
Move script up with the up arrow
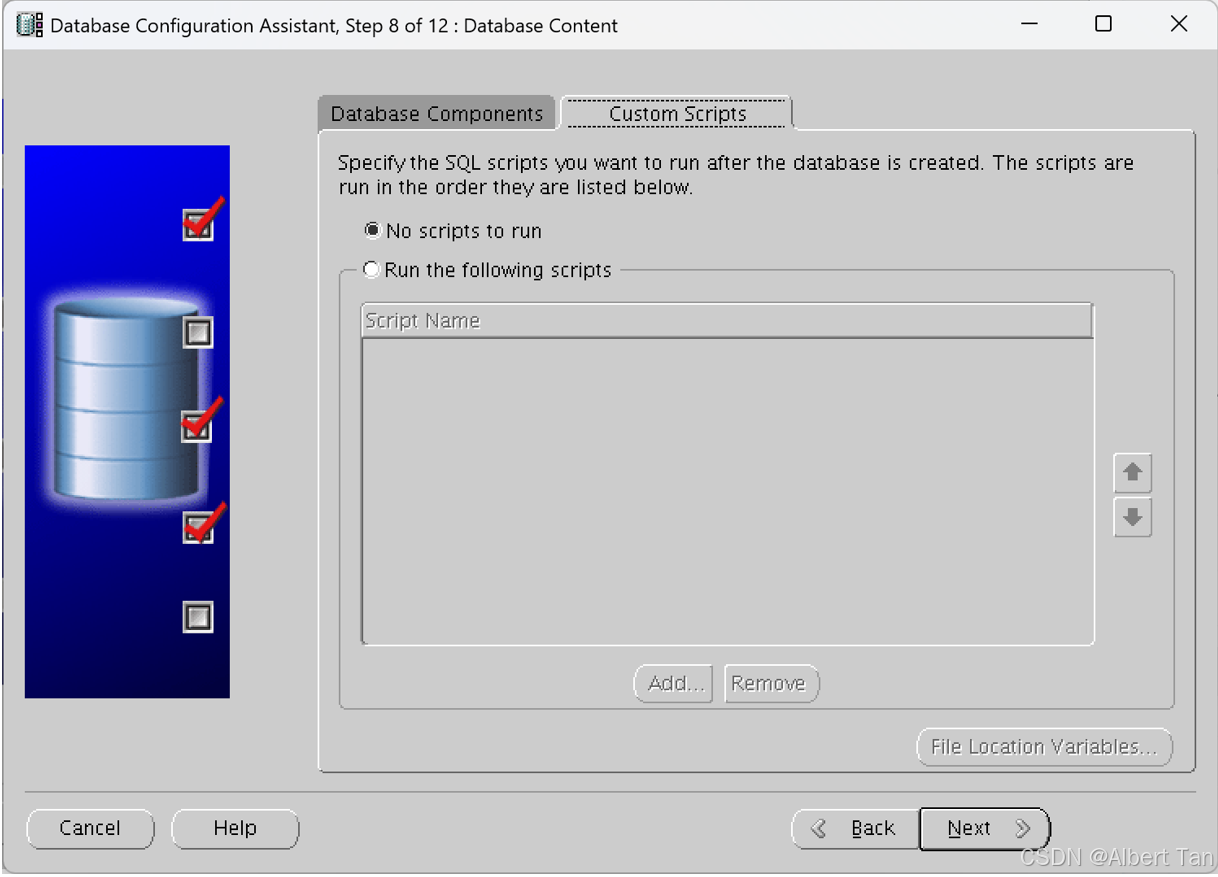point(1132,473)
